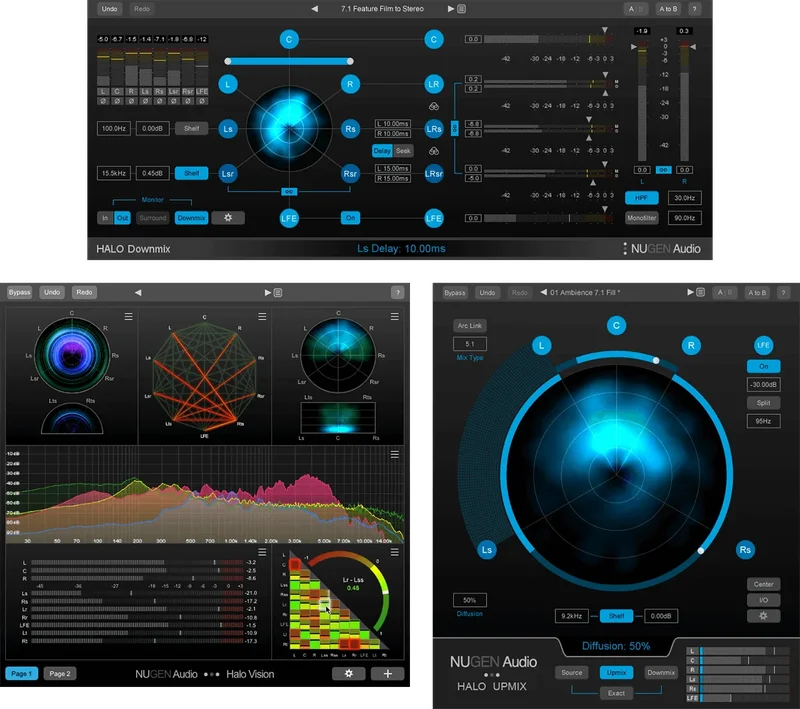Click the LRs output node in Downmix
The image size is (800, 709).
(x=434, y=129)
